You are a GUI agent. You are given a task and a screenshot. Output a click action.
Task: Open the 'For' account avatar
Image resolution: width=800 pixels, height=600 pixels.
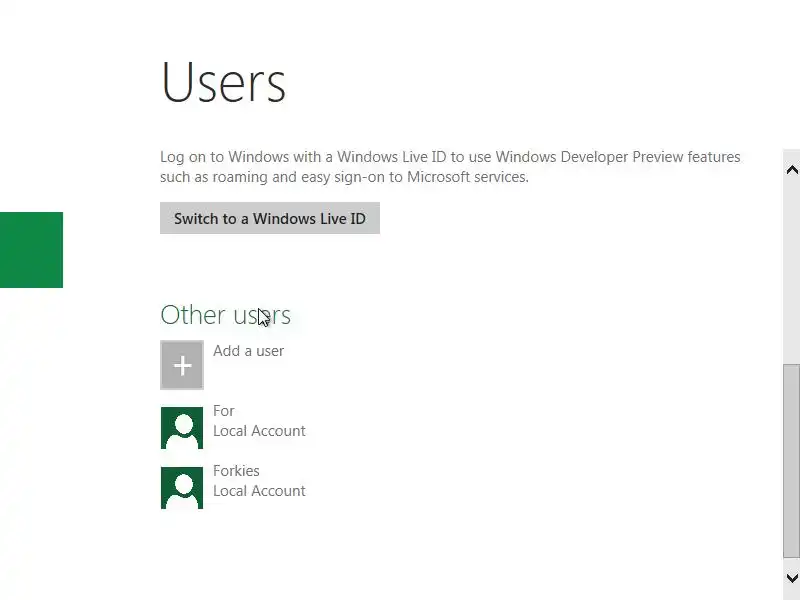point(182,428)
